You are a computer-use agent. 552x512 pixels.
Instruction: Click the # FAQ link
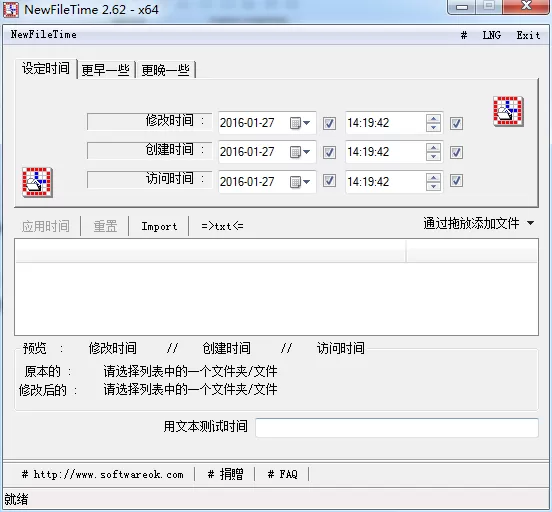(282, 474)
